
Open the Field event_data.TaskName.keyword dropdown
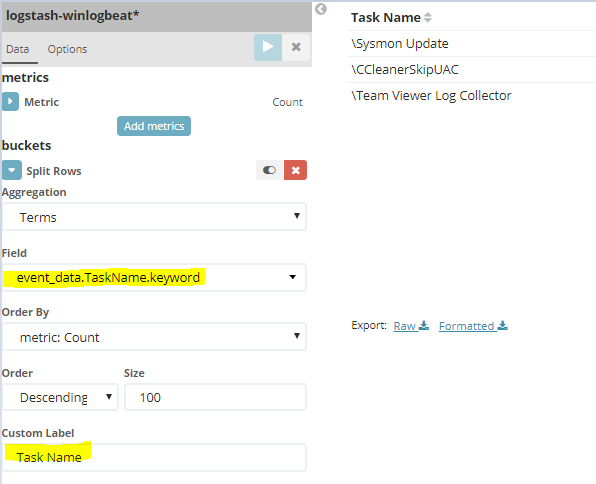click(154, 278)
